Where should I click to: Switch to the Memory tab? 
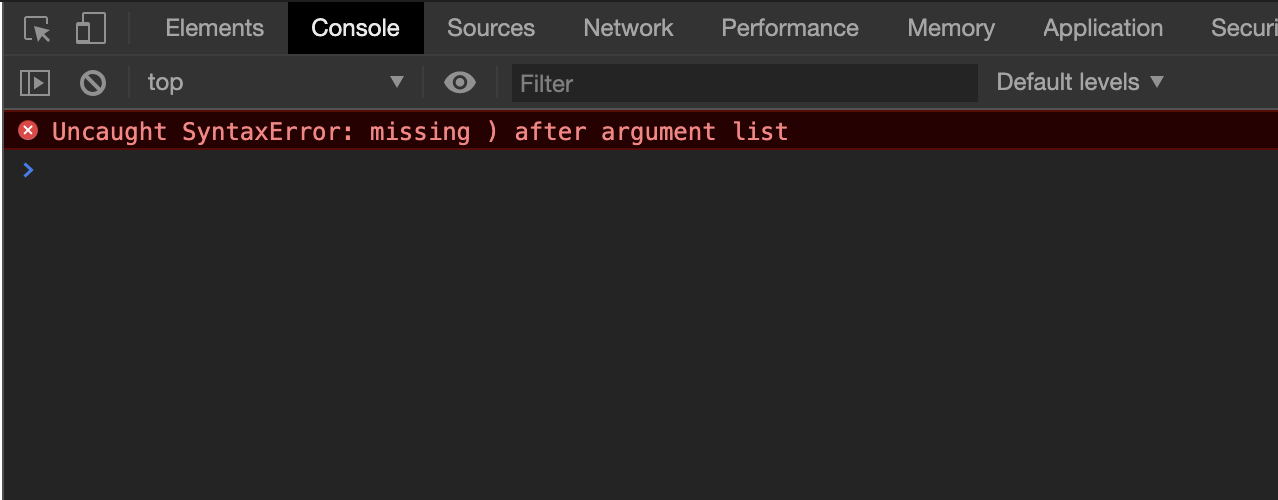click(950, 28)
